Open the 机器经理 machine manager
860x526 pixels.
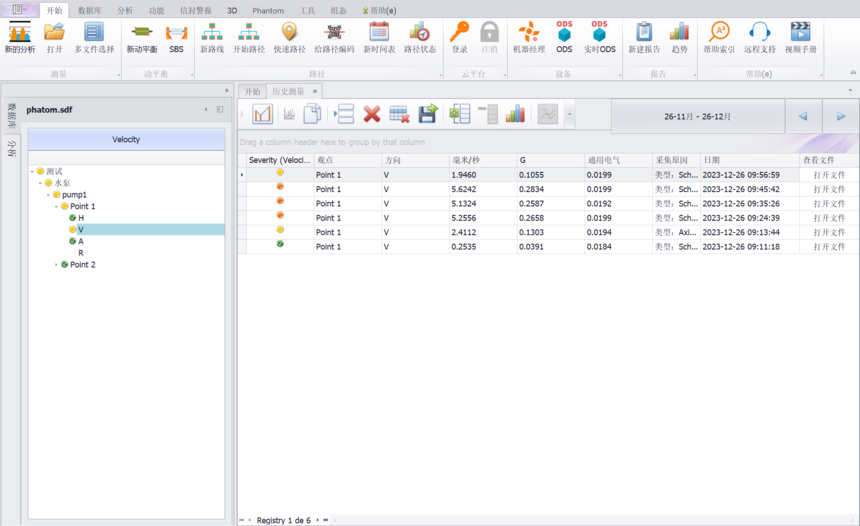(x=529, y=37)
